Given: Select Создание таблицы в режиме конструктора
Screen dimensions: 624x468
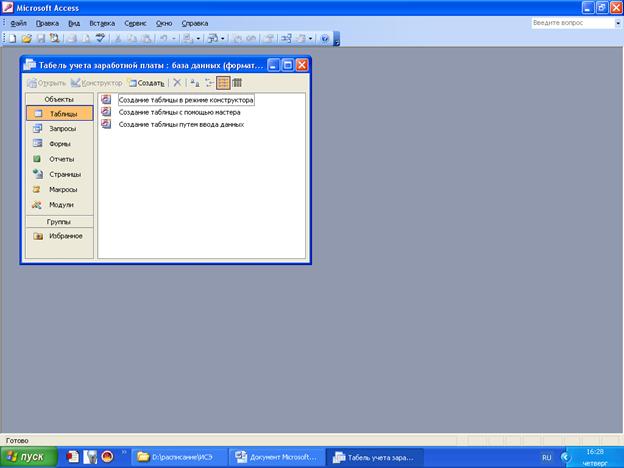Looking at the screenshot, I should coord(186,100).
